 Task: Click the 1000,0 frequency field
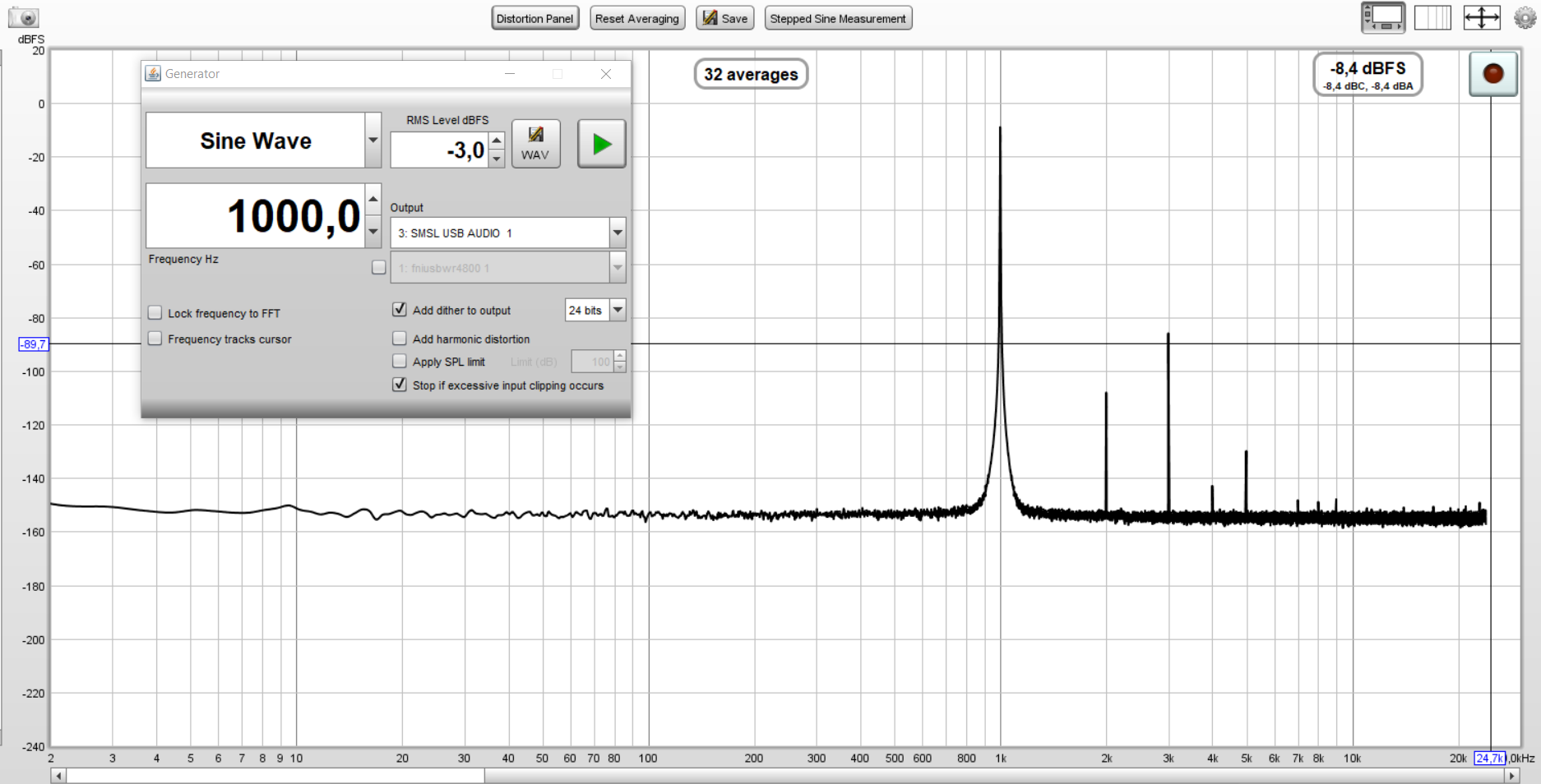point(256,215)
